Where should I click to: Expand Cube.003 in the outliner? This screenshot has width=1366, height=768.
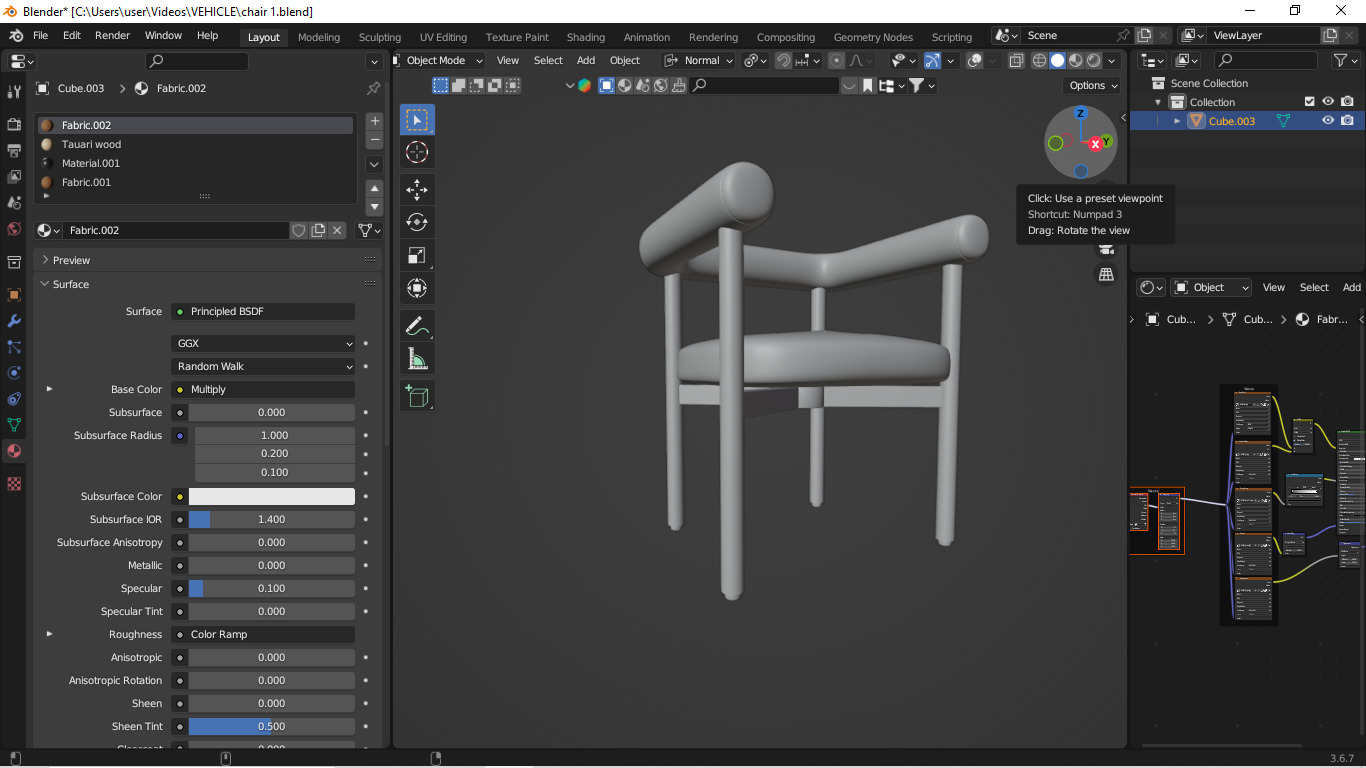pos(1177,121)
